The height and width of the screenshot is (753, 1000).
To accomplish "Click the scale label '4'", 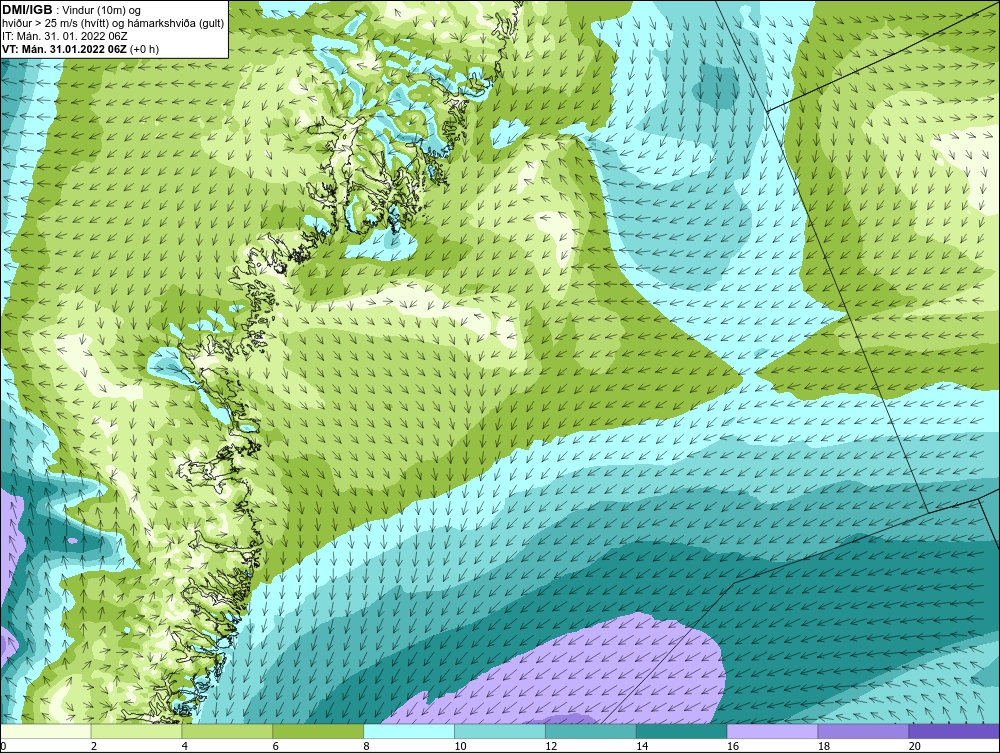I will pos(185,746).
